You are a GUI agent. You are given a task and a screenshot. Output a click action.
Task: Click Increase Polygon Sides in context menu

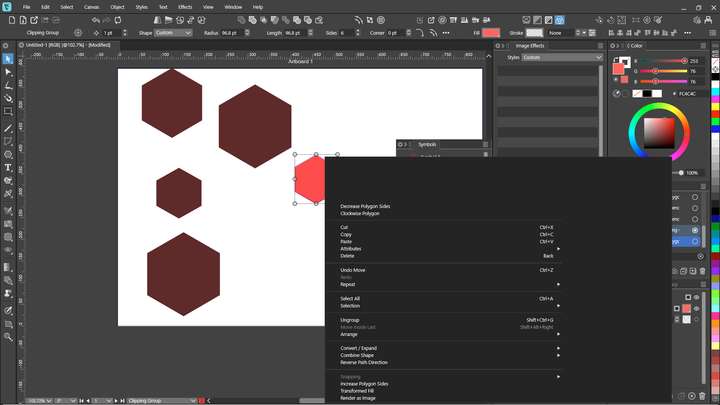pos(364,384)
